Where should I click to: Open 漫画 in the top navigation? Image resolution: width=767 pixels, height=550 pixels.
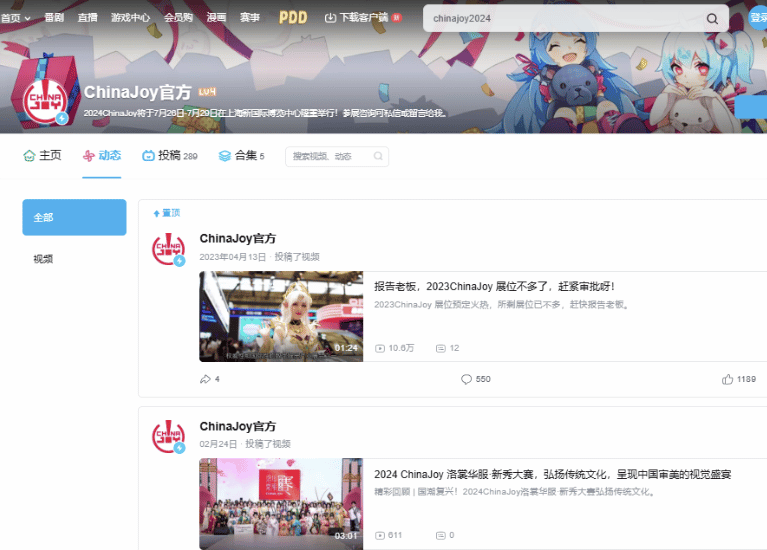216,18
